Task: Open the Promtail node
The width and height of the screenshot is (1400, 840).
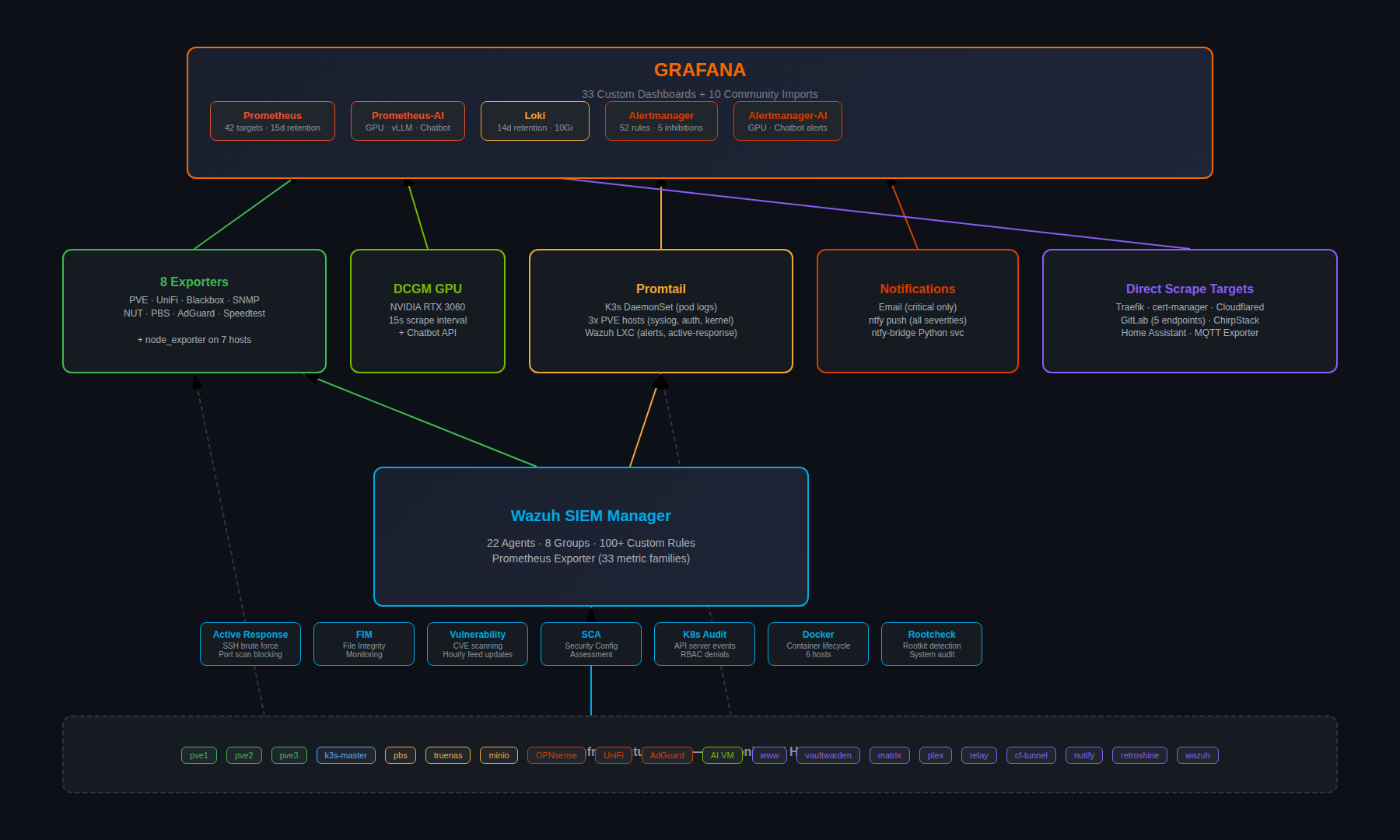Action: 661,311
